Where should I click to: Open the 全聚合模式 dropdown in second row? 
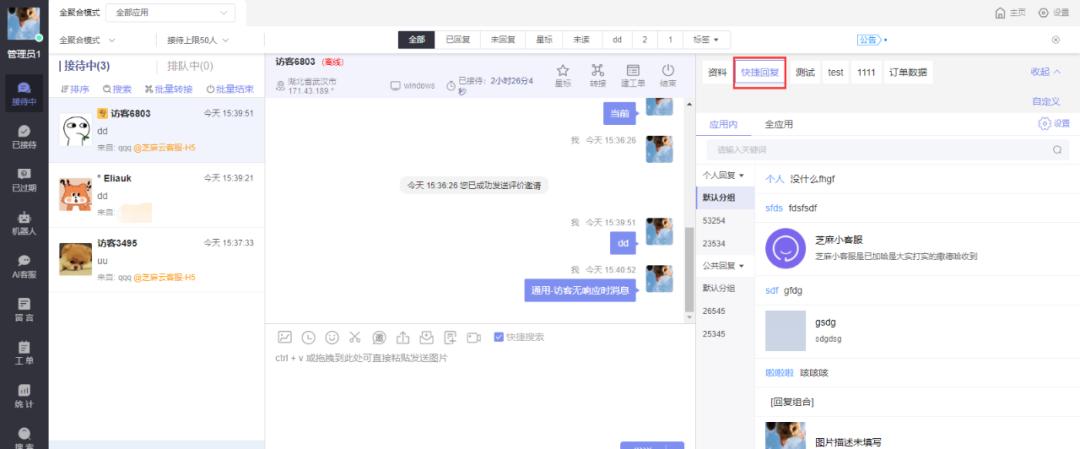(x=87, y=40)
